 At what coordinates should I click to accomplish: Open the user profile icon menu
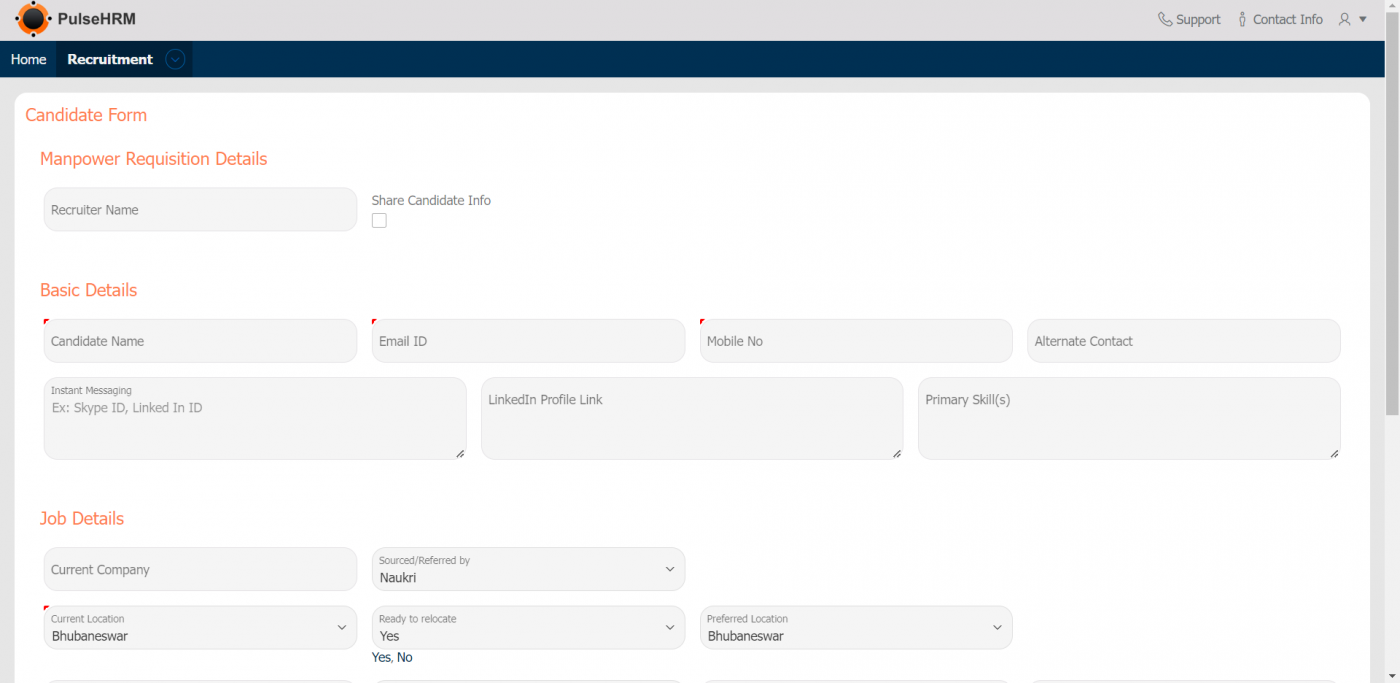click(x=1352, y=19)
